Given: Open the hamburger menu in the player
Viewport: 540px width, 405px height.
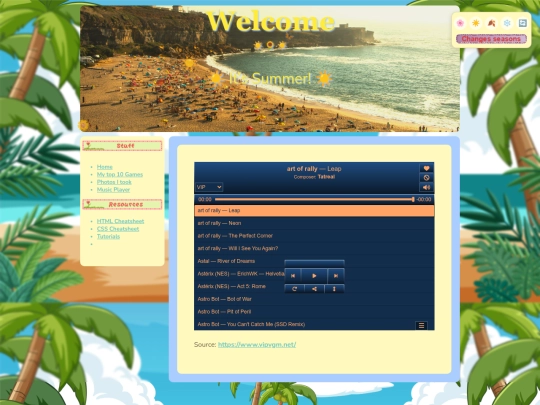Looking at the screenshot, I should (421, 325).
